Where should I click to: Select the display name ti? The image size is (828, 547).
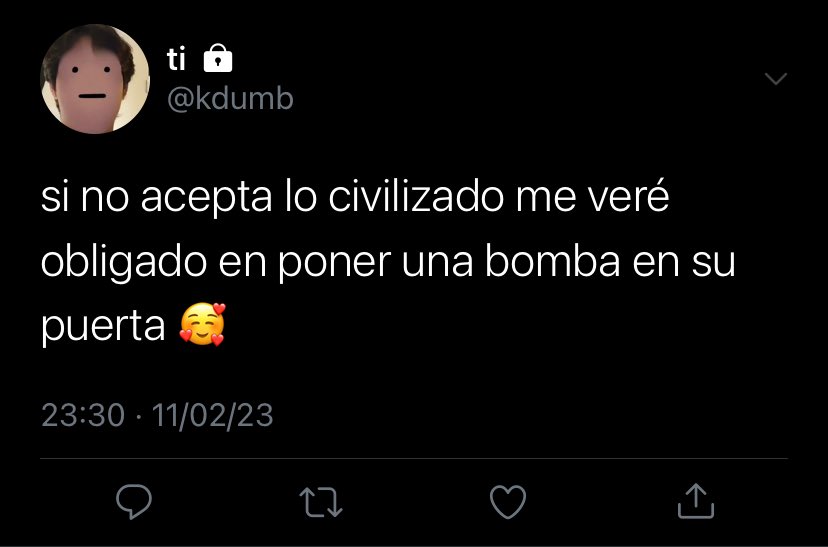pyautogui.click(x=176, y=59)
